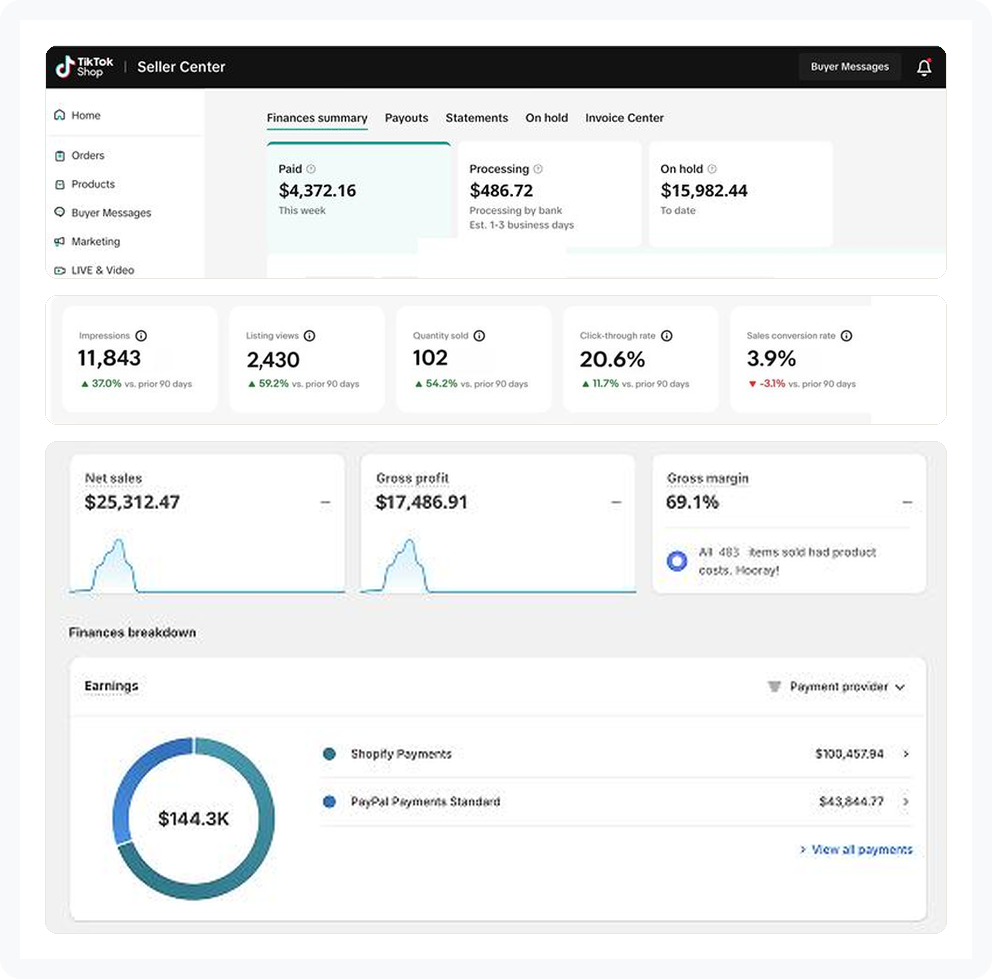Viewport: 992px width, 979px height.
Task: Click the filter icon beside Payment provider
Action: tap(774, 687)
